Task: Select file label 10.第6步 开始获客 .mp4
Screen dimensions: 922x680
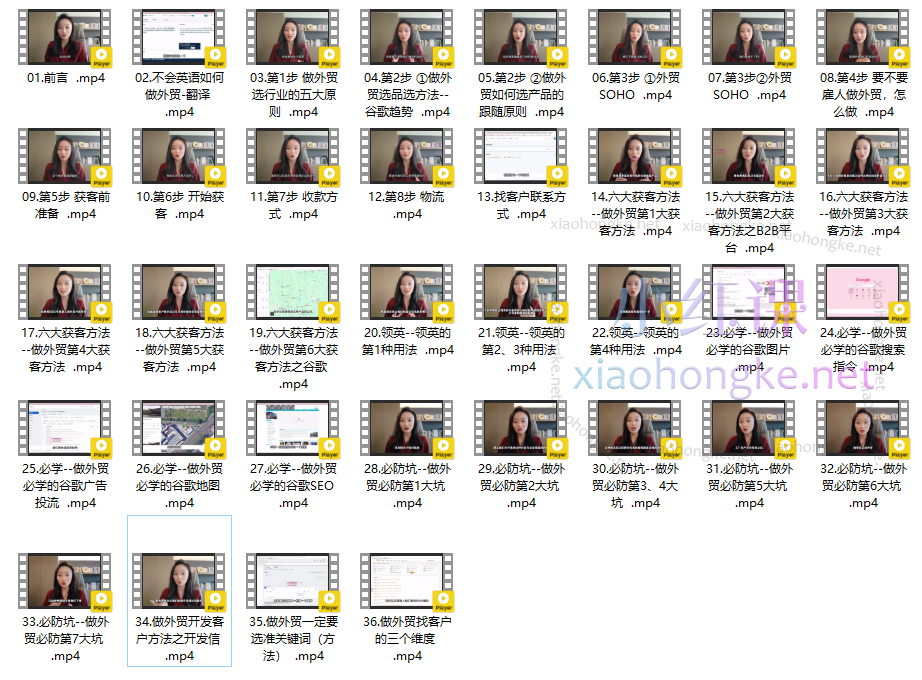Action: click(180, 205)
